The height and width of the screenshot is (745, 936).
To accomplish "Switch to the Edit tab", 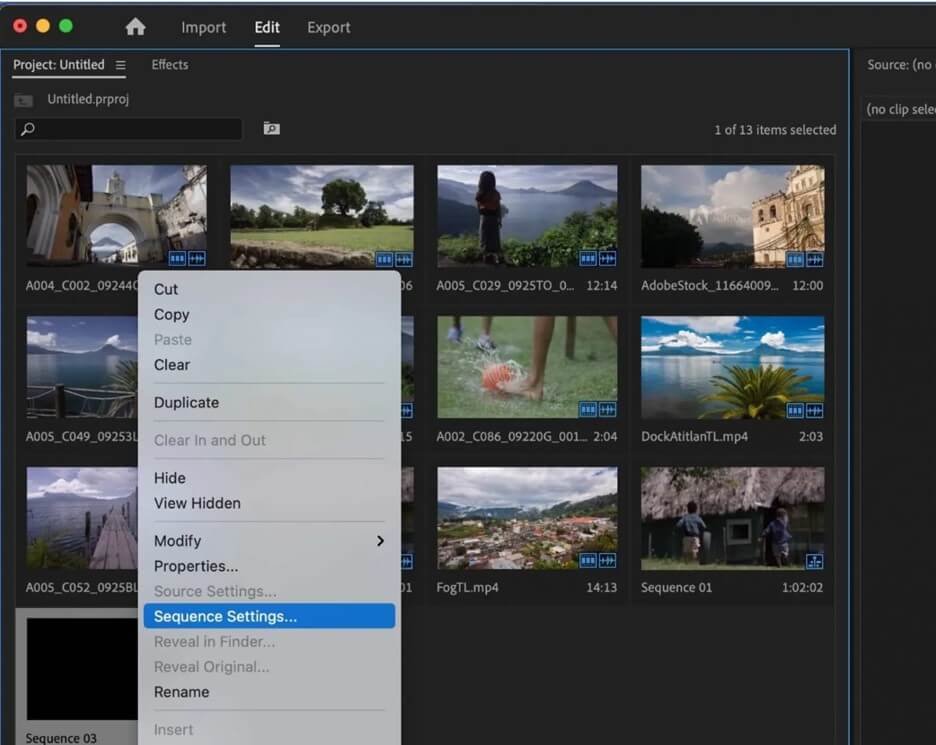I will pos(267,27).
